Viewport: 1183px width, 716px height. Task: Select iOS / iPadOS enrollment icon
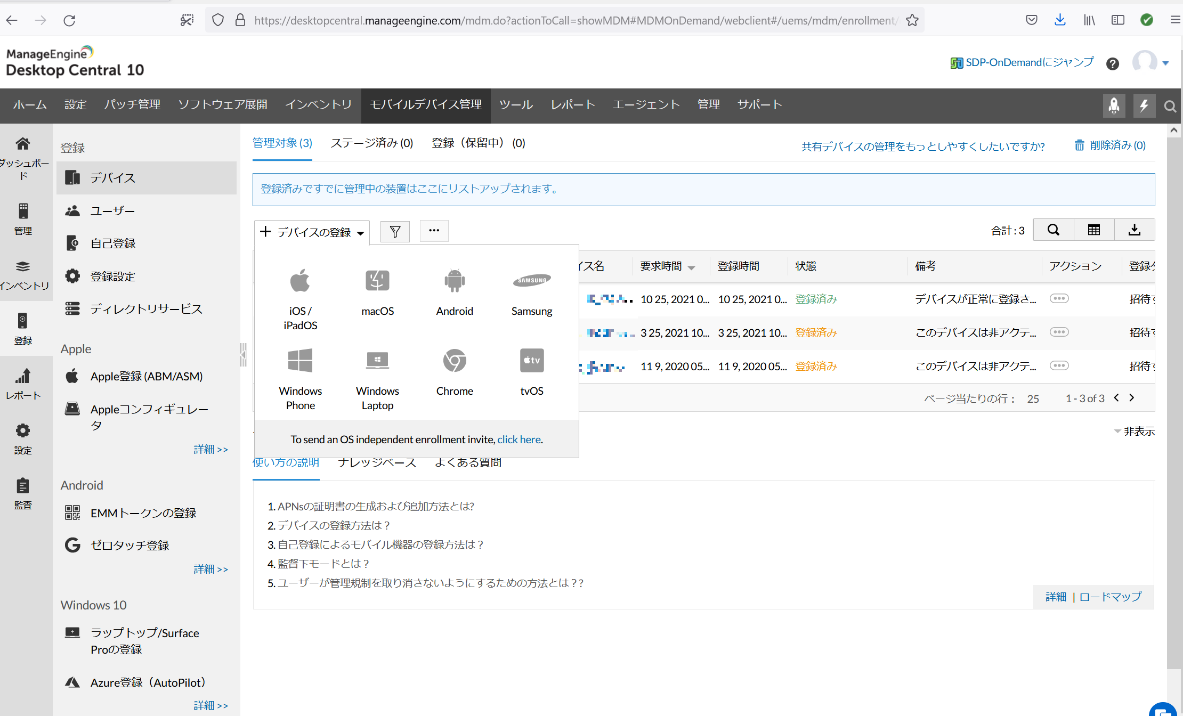300,281
